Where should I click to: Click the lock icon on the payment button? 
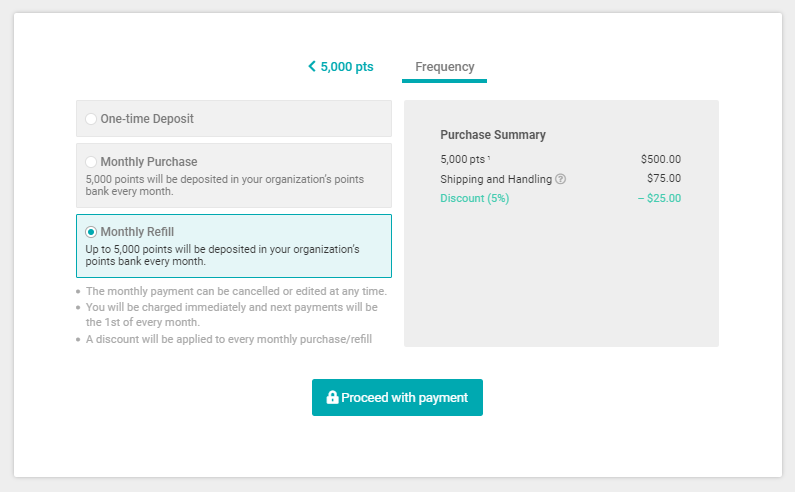pyautogui.click(x=333, y=398)
